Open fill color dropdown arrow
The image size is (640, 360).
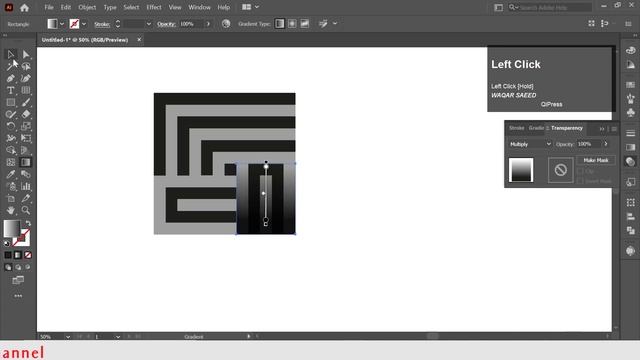(x=62, y=24)
